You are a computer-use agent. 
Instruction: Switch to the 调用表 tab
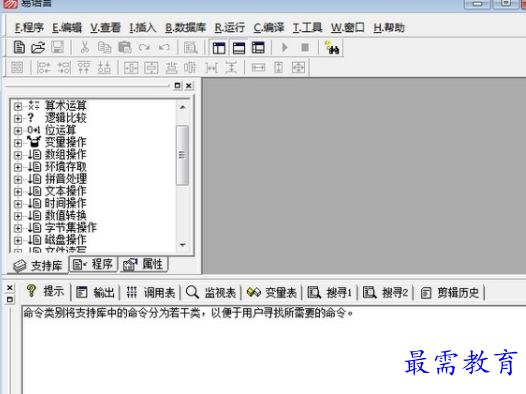coord(151,292)
